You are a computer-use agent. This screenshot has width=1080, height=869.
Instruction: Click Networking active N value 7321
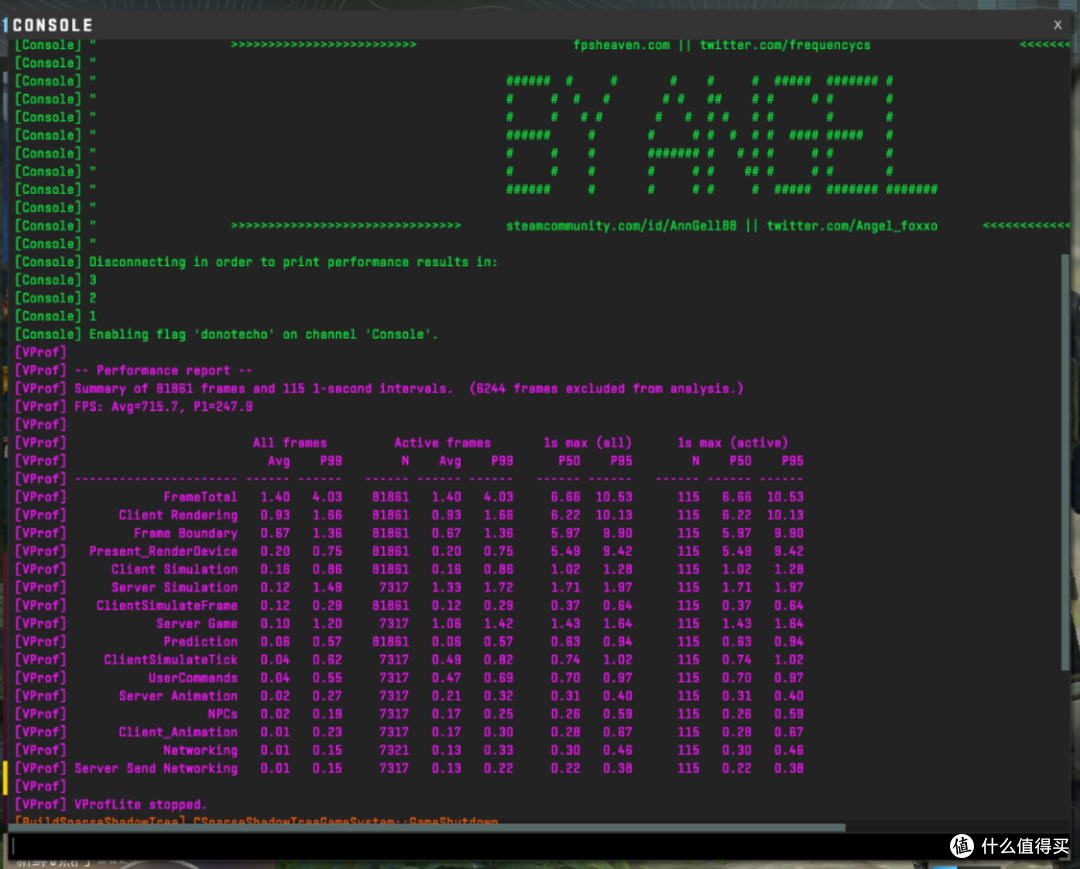pyautogui.click(x=394, y=751)
